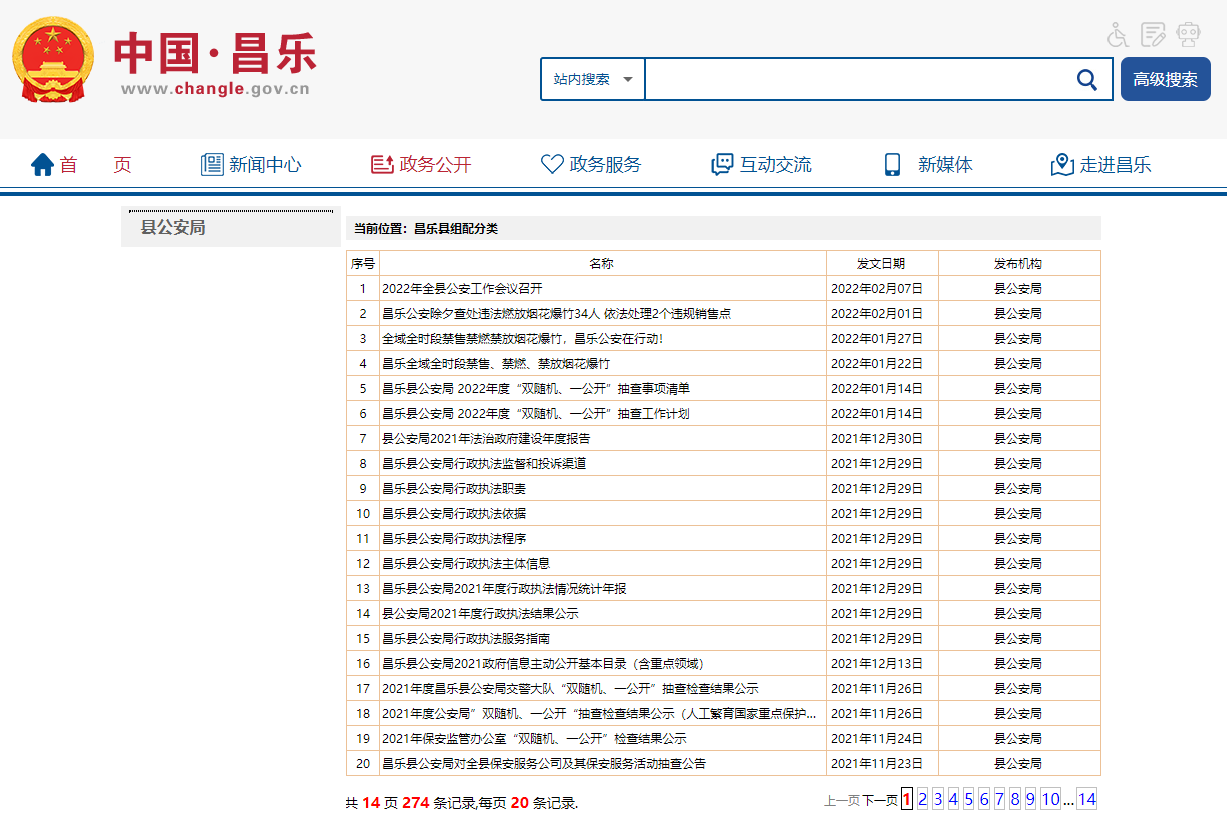1227x819 pixels.
Task: Click the heart icon beside 政务服务
Action: [x=552, y=165]
